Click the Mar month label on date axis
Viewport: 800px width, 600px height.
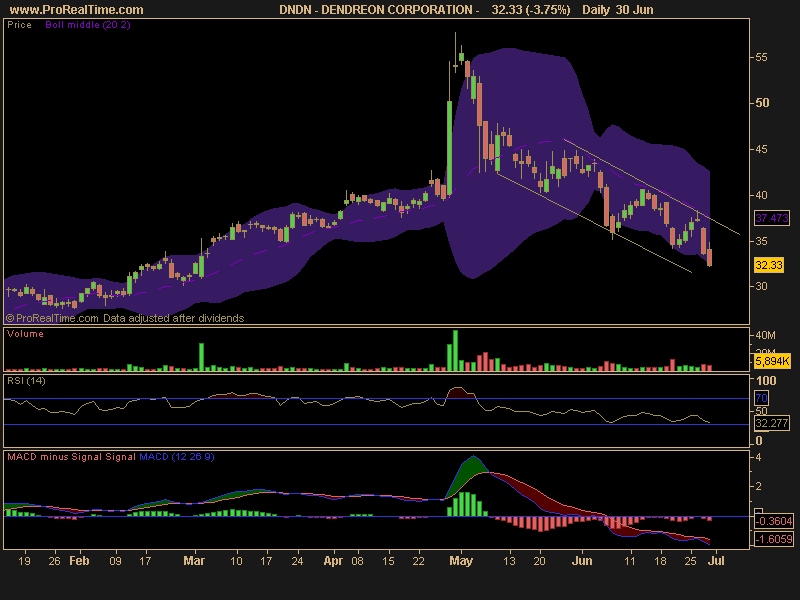click(194, 561)
